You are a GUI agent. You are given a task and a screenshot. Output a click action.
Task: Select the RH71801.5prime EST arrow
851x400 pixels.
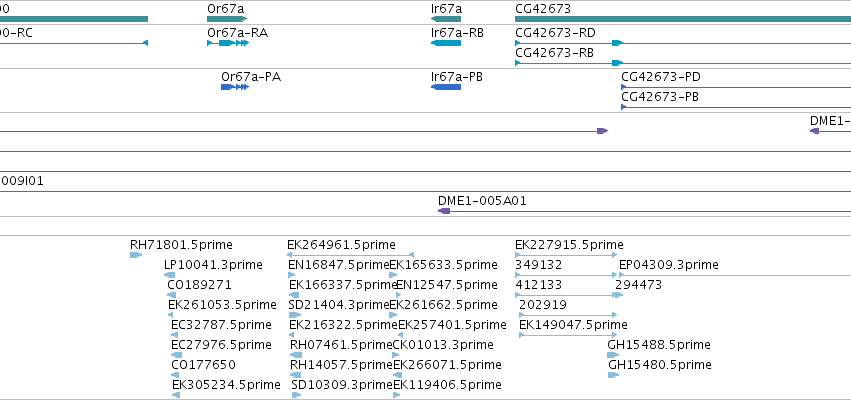[136, 255]
